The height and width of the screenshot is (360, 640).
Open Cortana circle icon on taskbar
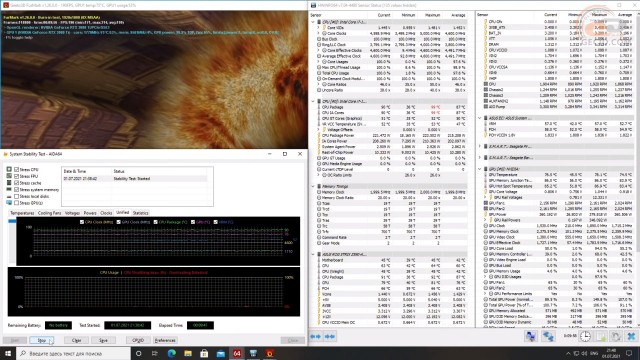[138, 353]
